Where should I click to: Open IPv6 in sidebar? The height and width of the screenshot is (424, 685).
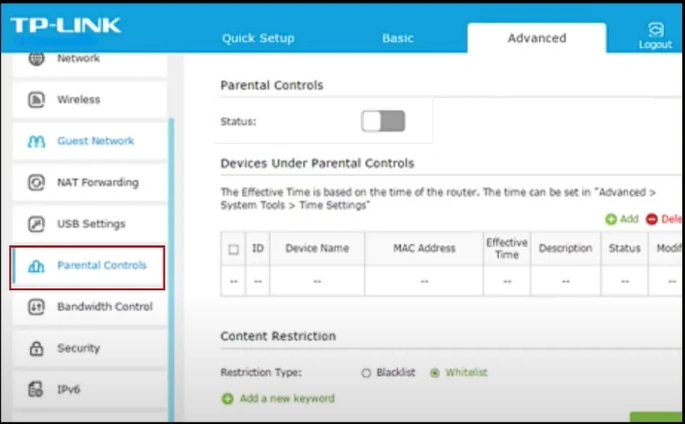pyautogui.click(x=90, y=390)
